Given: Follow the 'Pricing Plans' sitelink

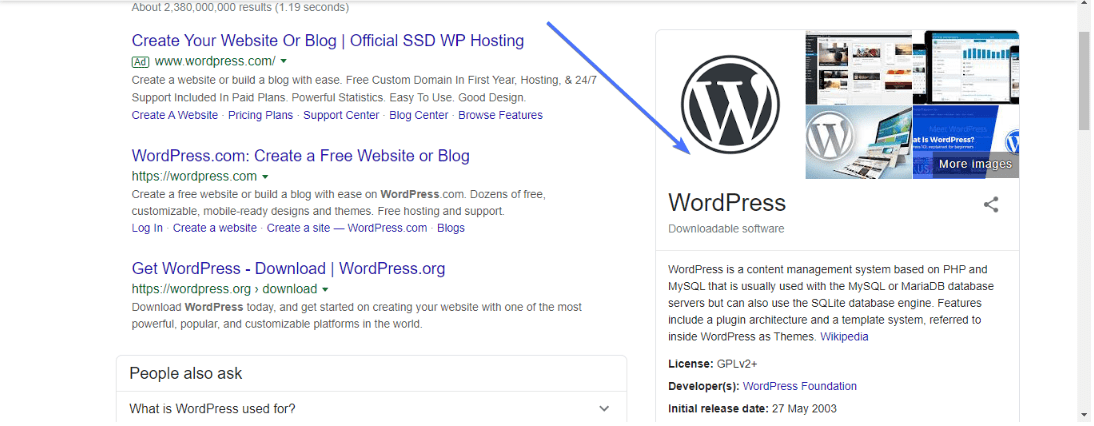Looking at the screenshot, I should [260, 115].
